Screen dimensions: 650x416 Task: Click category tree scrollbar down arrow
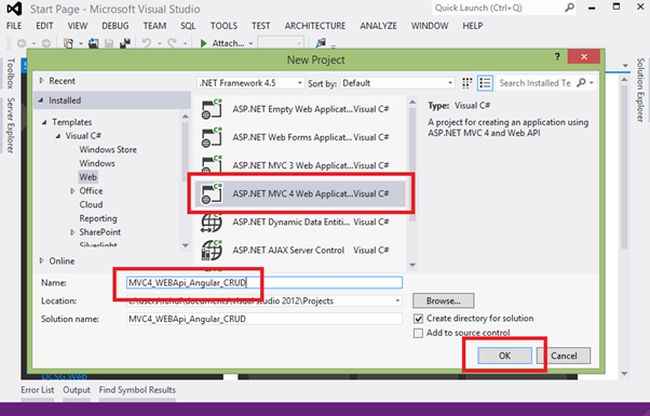[x=185, y=245]
